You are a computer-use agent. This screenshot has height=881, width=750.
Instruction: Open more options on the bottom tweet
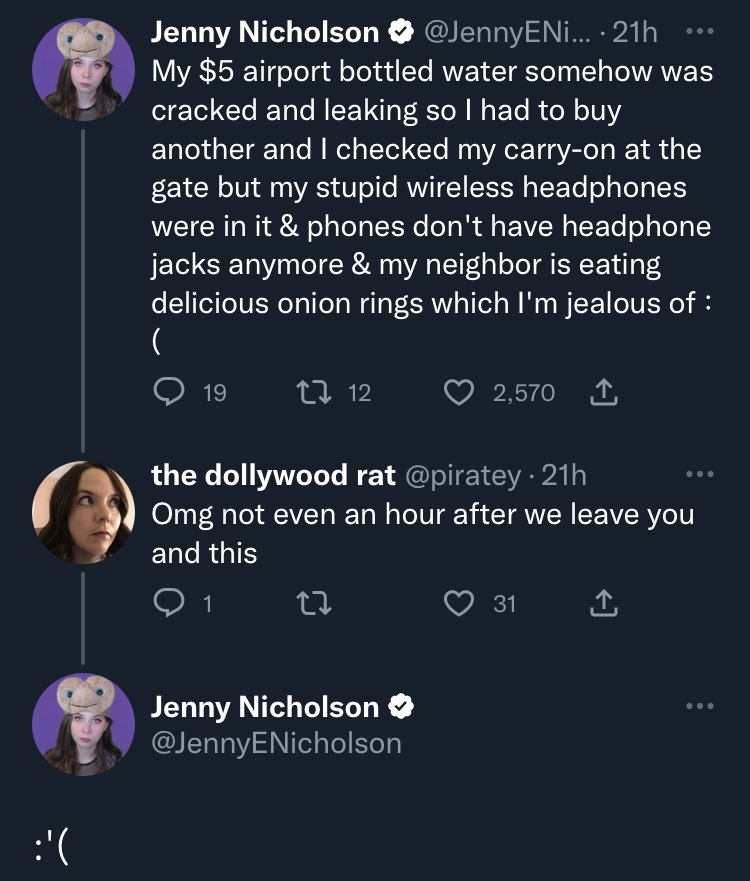700,706
